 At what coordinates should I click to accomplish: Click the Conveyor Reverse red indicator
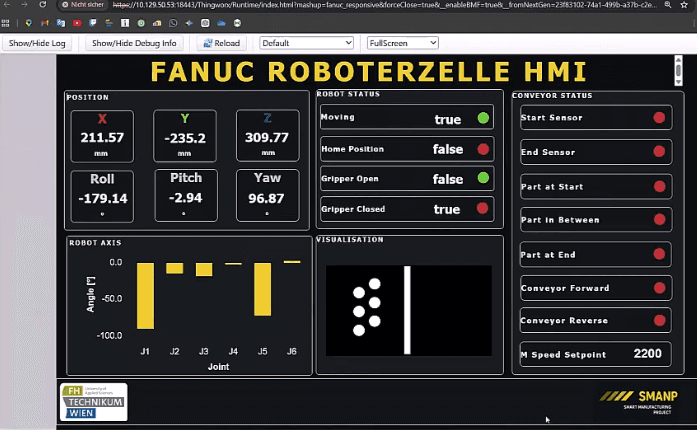pyautogui.click(x=660, y=320)
